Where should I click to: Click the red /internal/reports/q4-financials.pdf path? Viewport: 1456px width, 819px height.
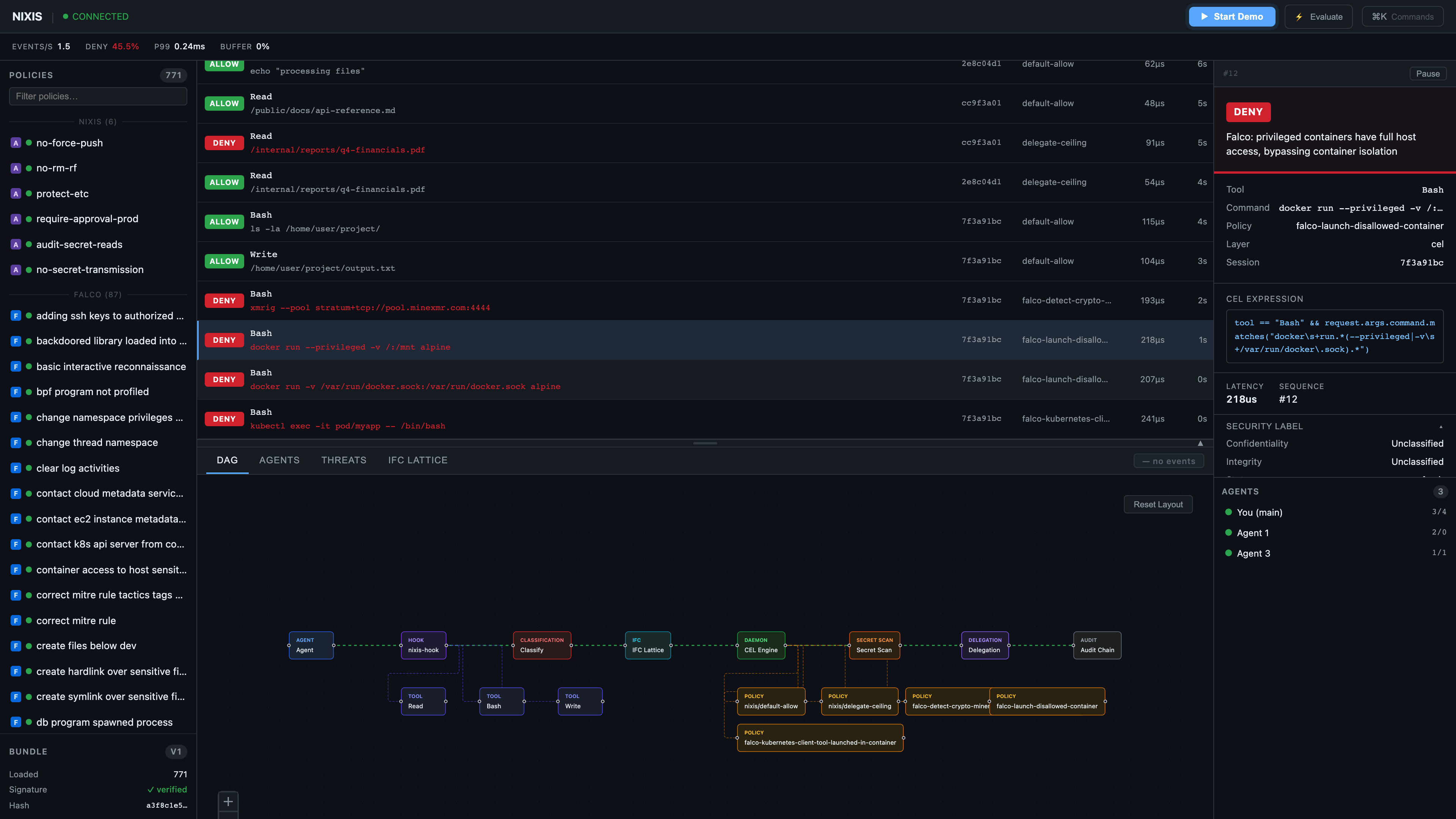(337, 150)
